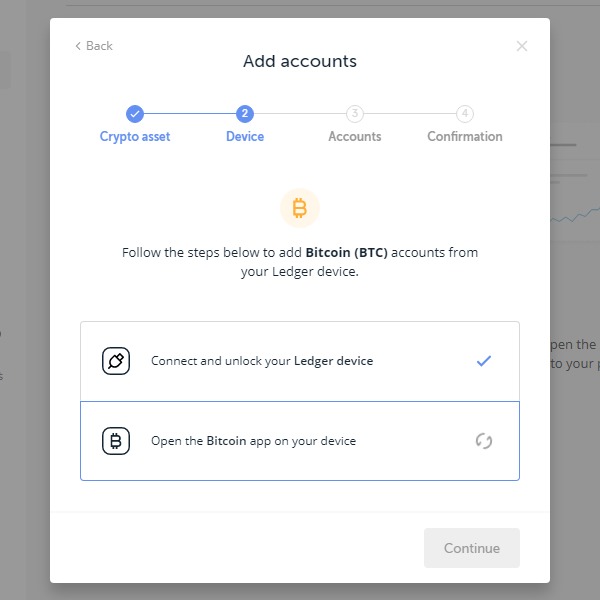Click the Add accounts title

click(300, 61)
